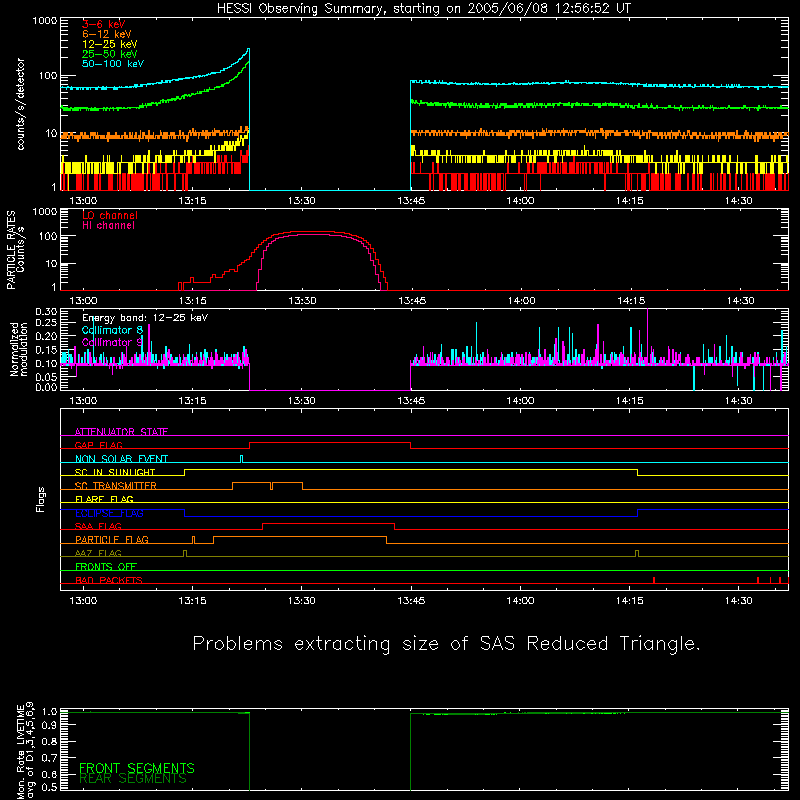Select the 0.9 label on the livetime axis
Viewport: 800px width, 800px height.
pos(49,725)
